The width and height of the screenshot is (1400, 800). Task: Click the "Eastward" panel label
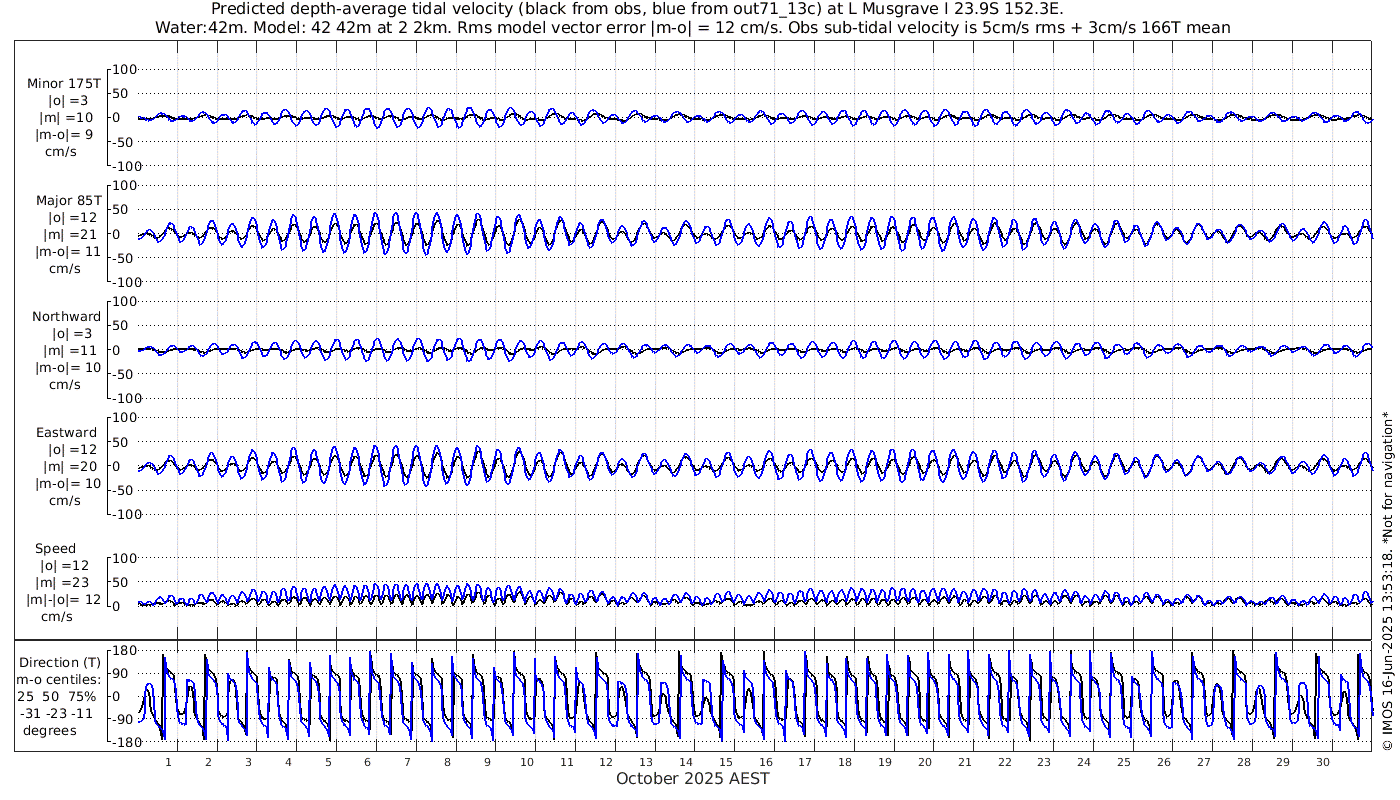pyautogui.click(x=66, y=433)
